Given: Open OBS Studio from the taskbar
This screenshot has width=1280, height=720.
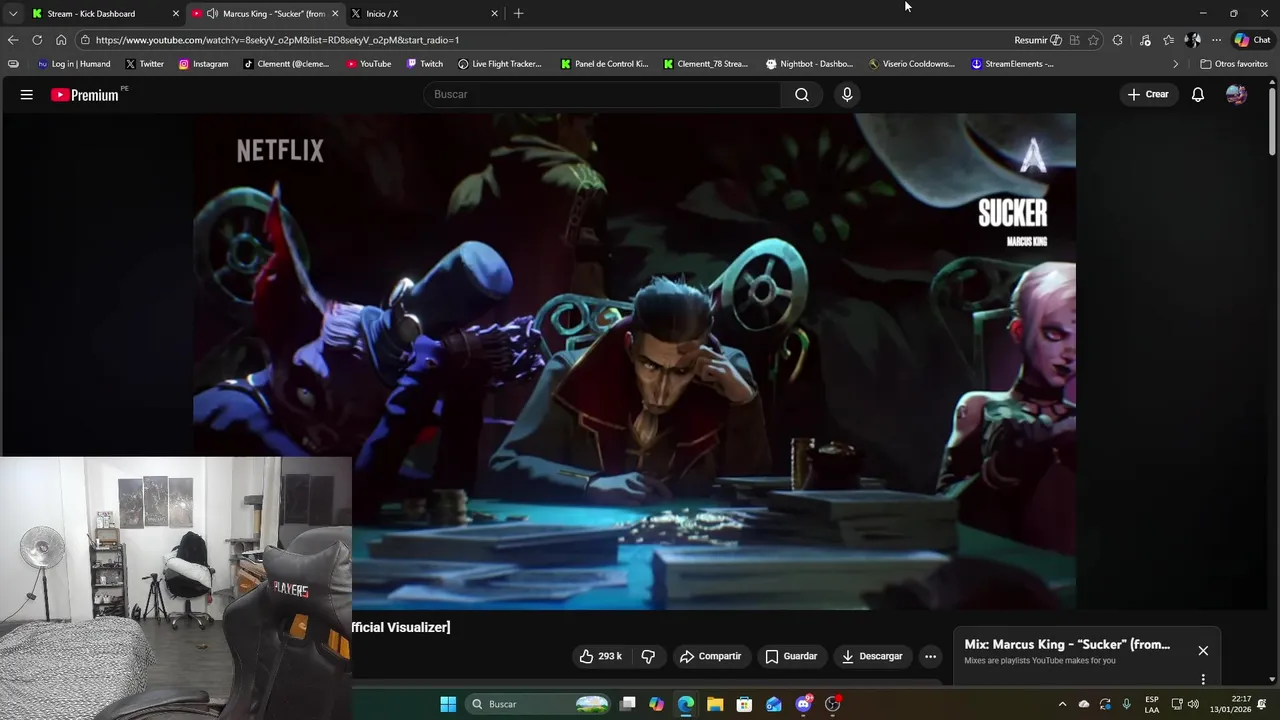Looking at the screenshot, I should pos(833,704).
